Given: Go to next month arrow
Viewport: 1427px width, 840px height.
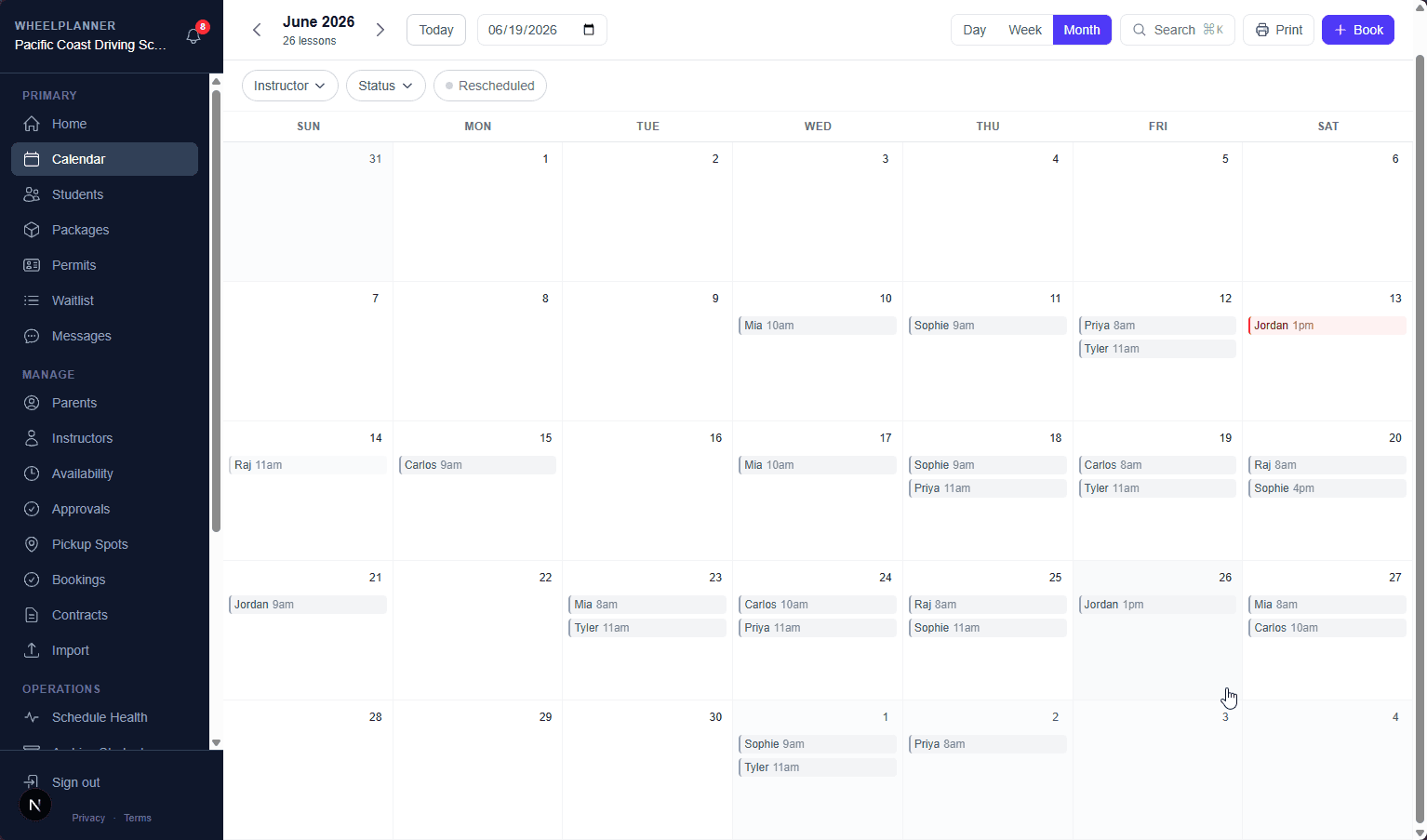Looking at the screenshot, I should click(x=380, y=30).
